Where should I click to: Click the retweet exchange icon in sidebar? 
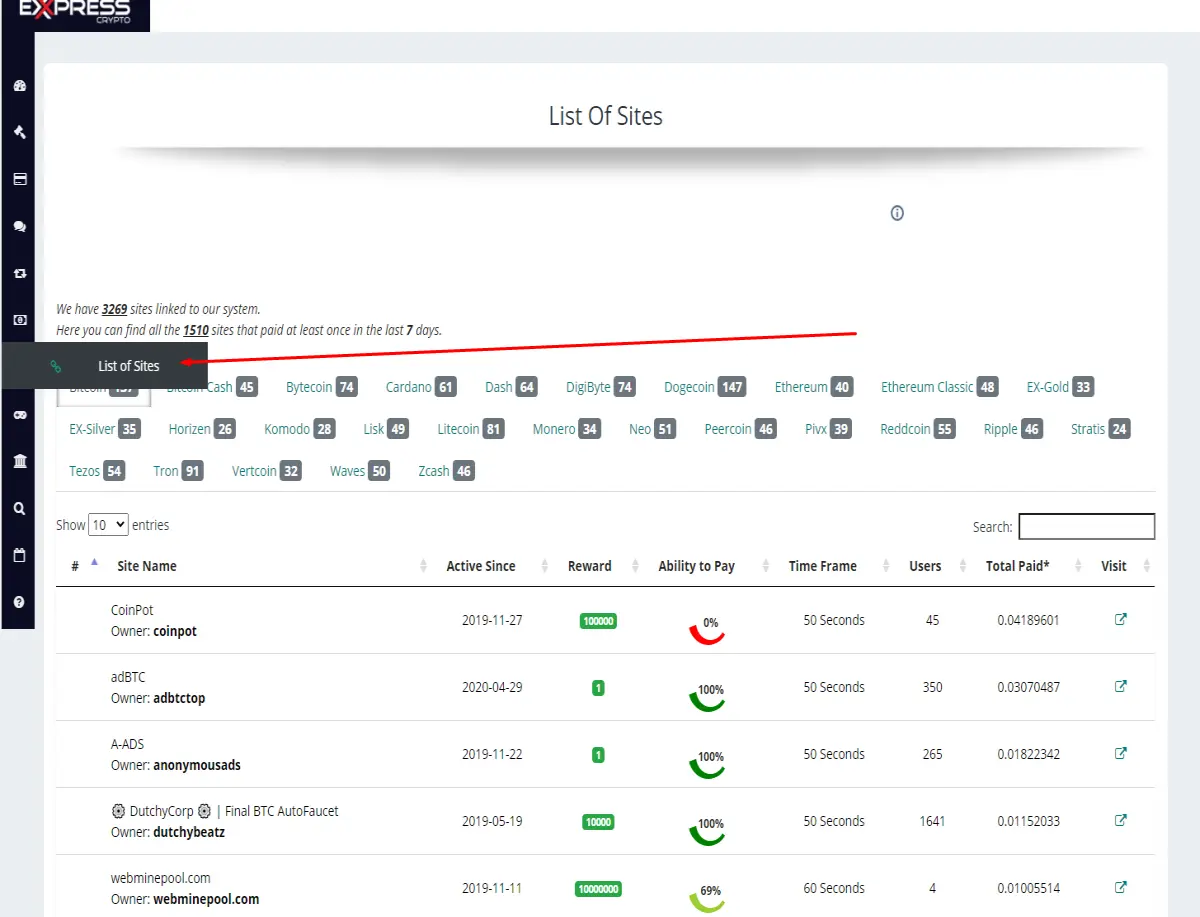pyautogui.click(x=19, y=273)
